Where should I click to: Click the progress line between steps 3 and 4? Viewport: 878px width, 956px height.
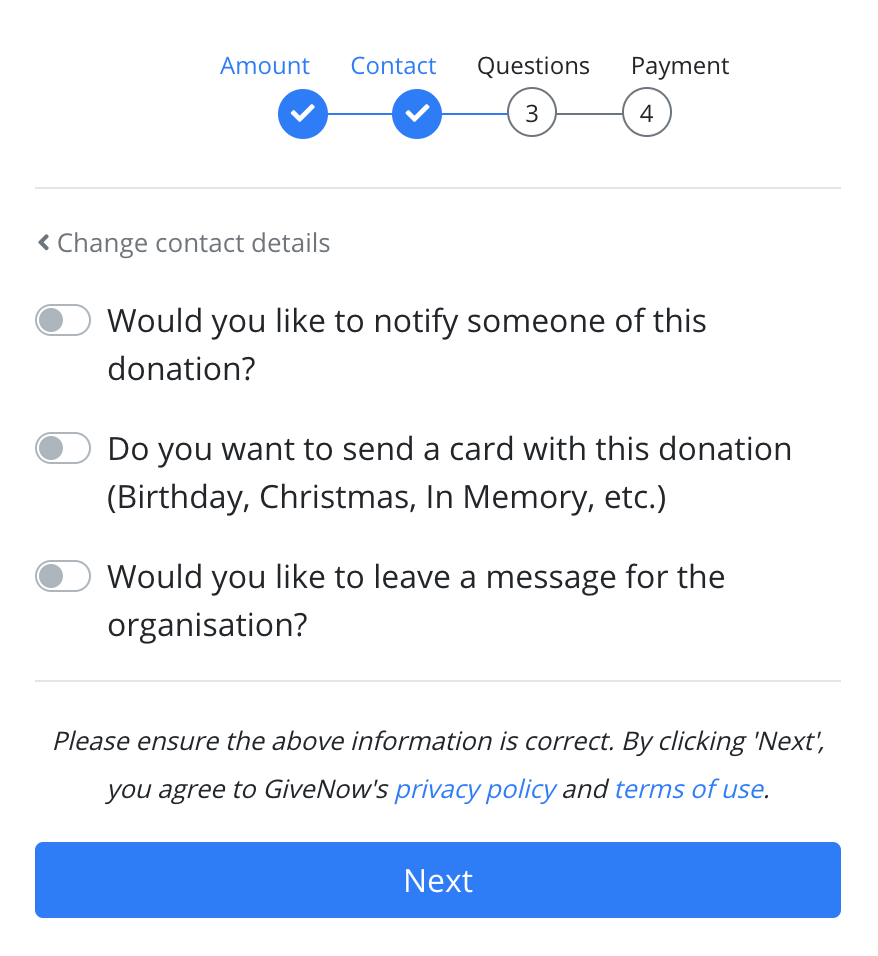click(590, 113)
